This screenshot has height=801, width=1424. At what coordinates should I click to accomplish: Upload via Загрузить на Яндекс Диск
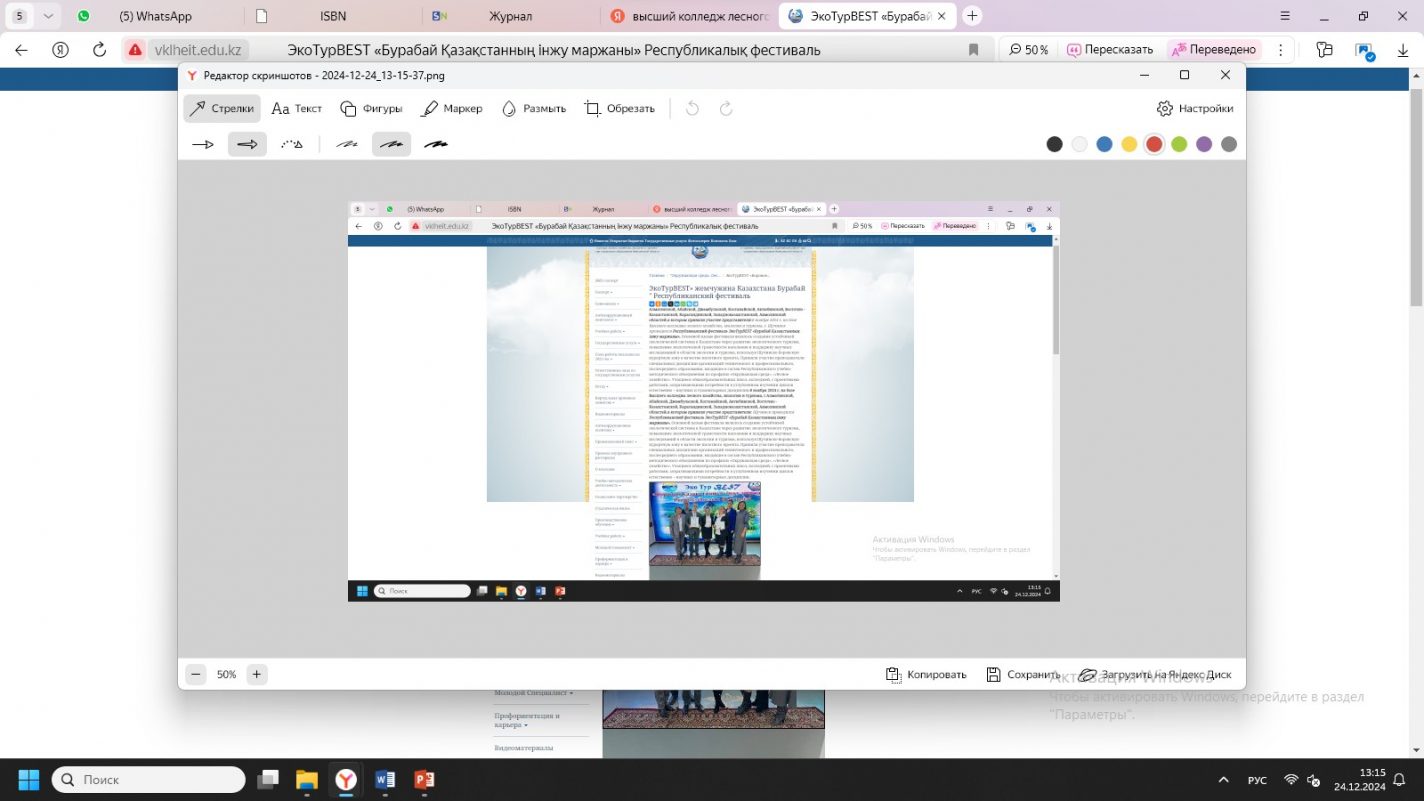[x=1155, y=674]
